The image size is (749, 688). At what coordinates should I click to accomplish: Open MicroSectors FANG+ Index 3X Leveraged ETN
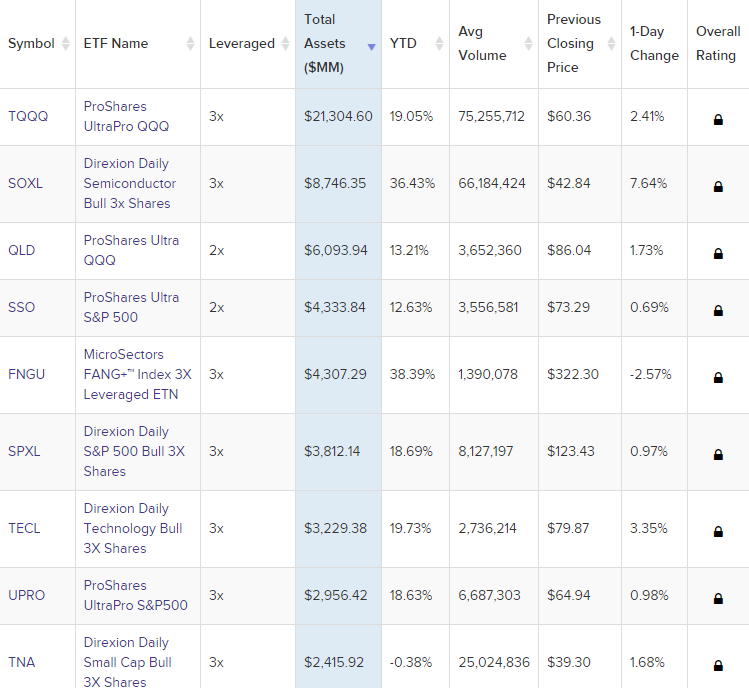(x=138, y=374)
